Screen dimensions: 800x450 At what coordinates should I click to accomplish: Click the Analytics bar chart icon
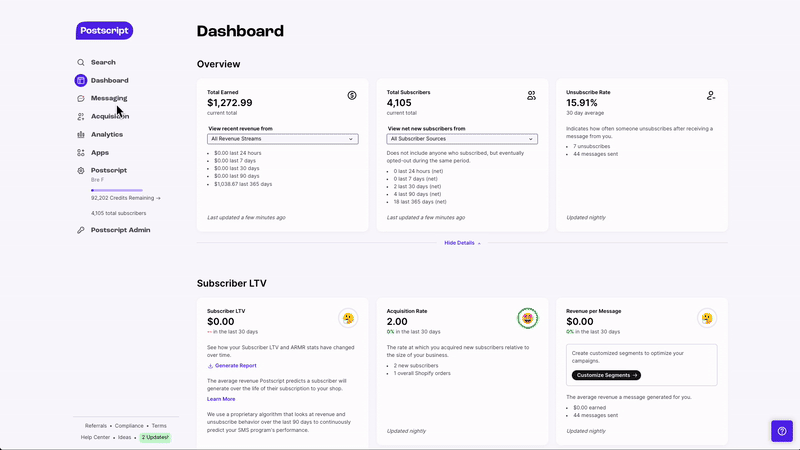coord(81,135)
